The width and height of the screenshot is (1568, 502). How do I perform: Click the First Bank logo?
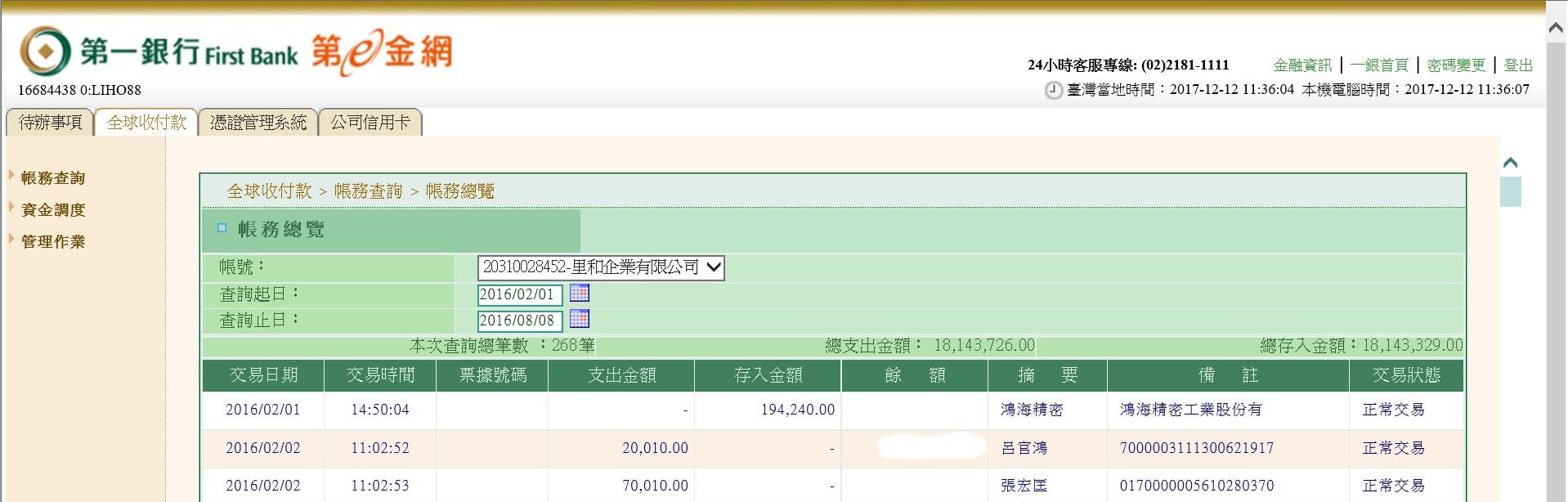159,52
